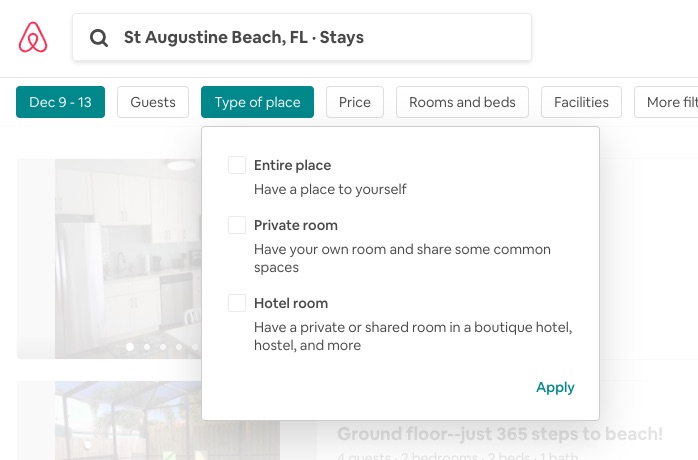698x460 pixels.
Task: Enable the Hotel room checkbox
Action: (x=237, y=303)
